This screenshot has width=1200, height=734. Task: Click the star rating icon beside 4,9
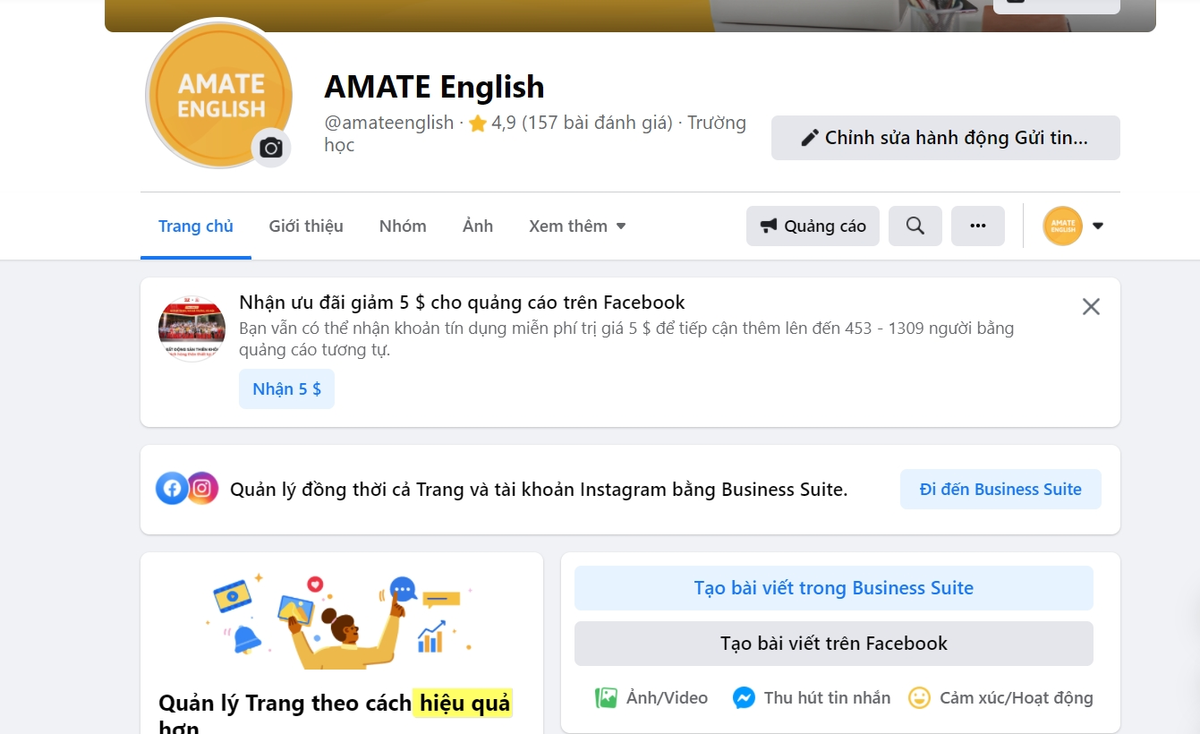(x=478, y=124)
